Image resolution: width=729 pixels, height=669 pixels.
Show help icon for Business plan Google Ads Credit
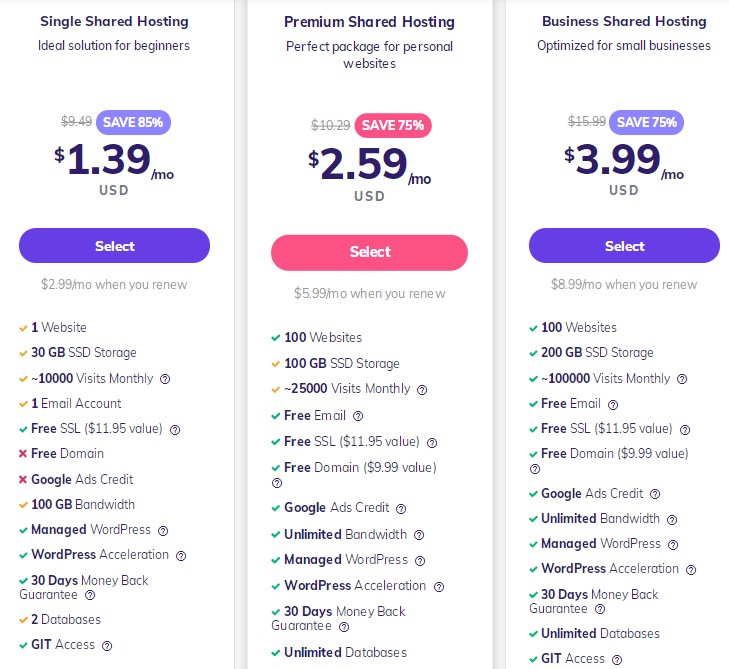click(x=655, y=494)
